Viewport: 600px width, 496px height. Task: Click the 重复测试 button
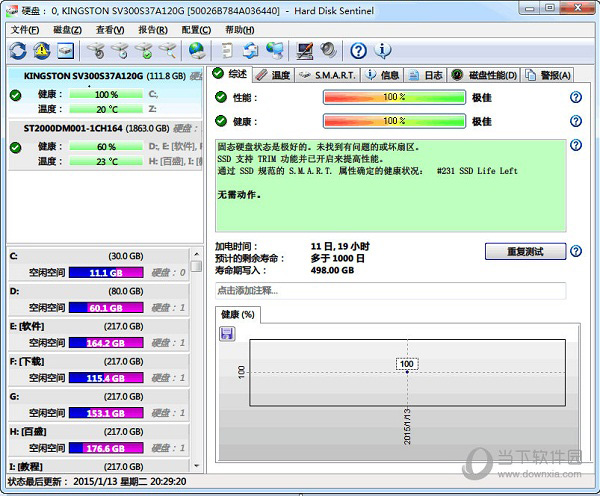[525, 251]
